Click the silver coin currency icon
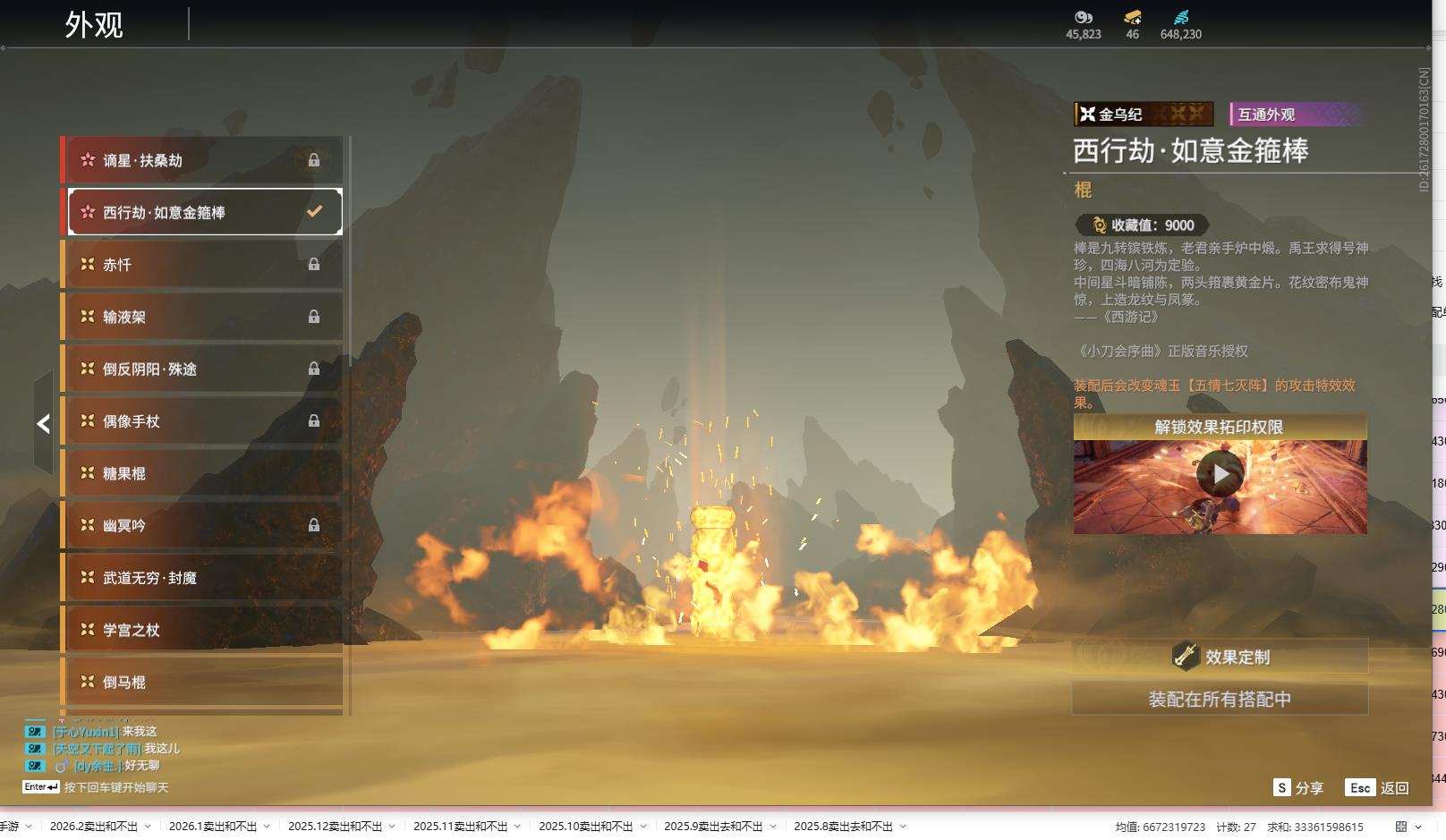This screenshot has width=1446, height=840. click(x=1083, y=17)
